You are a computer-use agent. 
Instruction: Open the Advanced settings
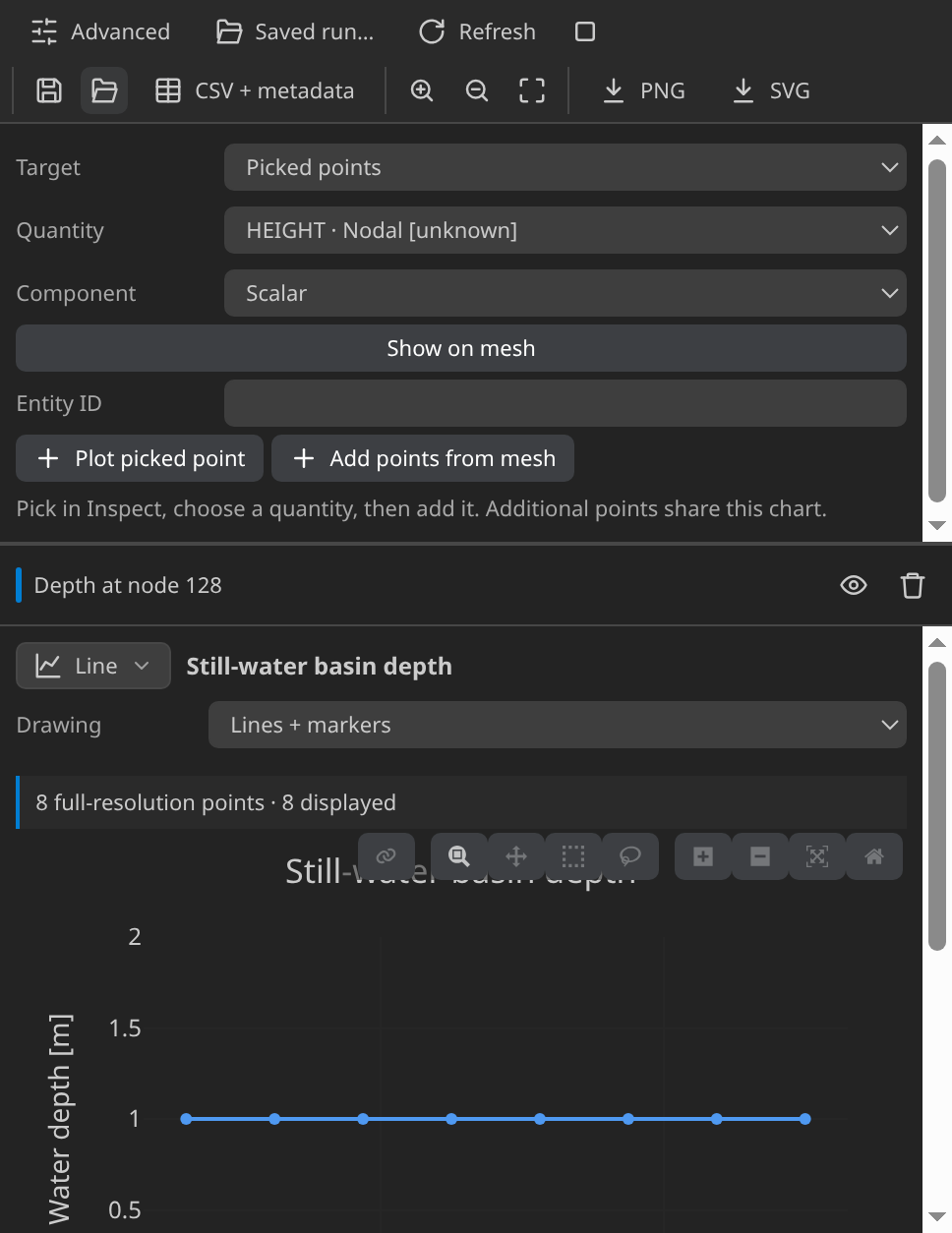100,31
